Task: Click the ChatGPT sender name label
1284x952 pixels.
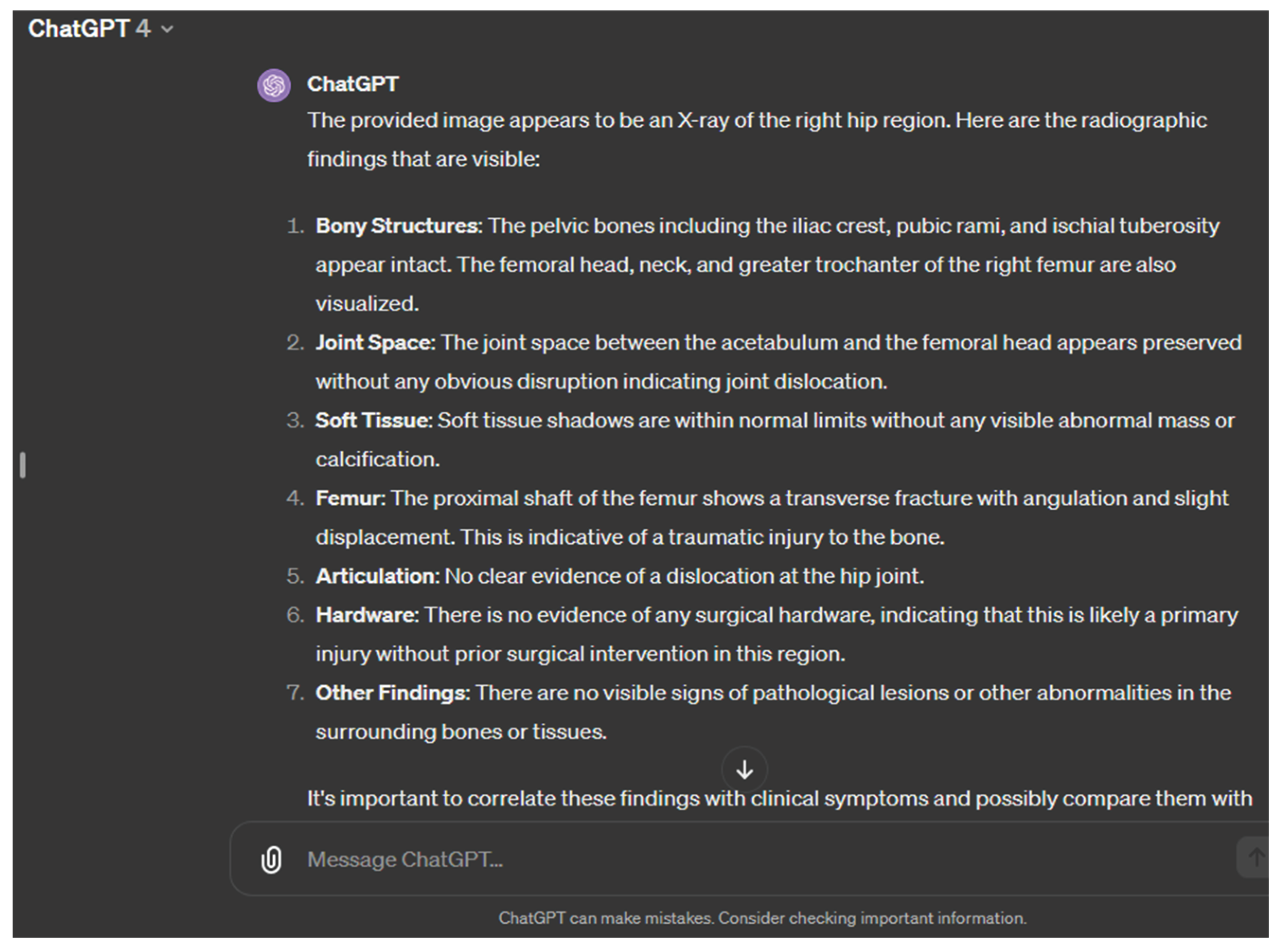Action: 353,84
